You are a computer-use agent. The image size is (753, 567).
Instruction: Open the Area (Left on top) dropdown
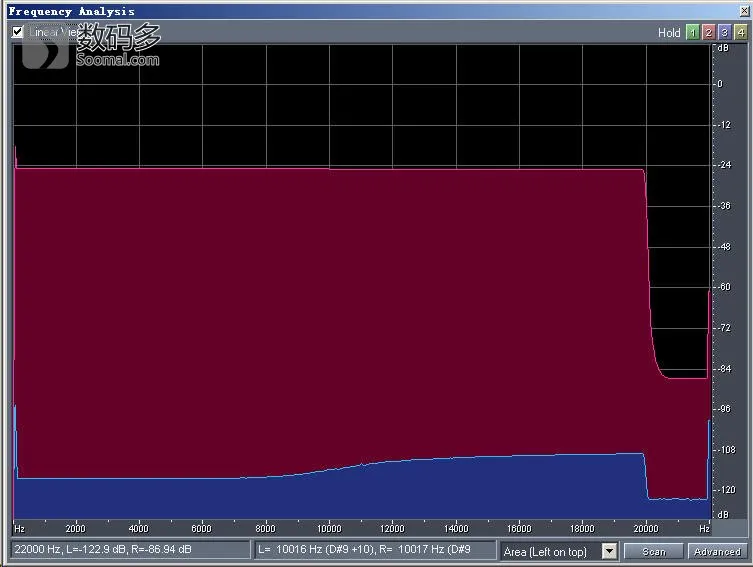tap(609, 551)
